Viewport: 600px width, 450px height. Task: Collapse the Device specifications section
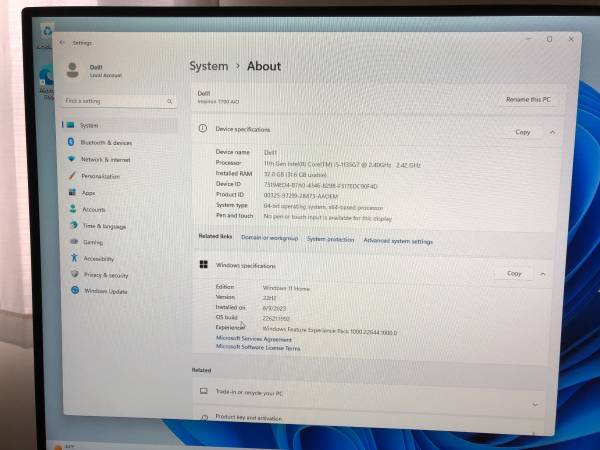(x=551, y=132)
